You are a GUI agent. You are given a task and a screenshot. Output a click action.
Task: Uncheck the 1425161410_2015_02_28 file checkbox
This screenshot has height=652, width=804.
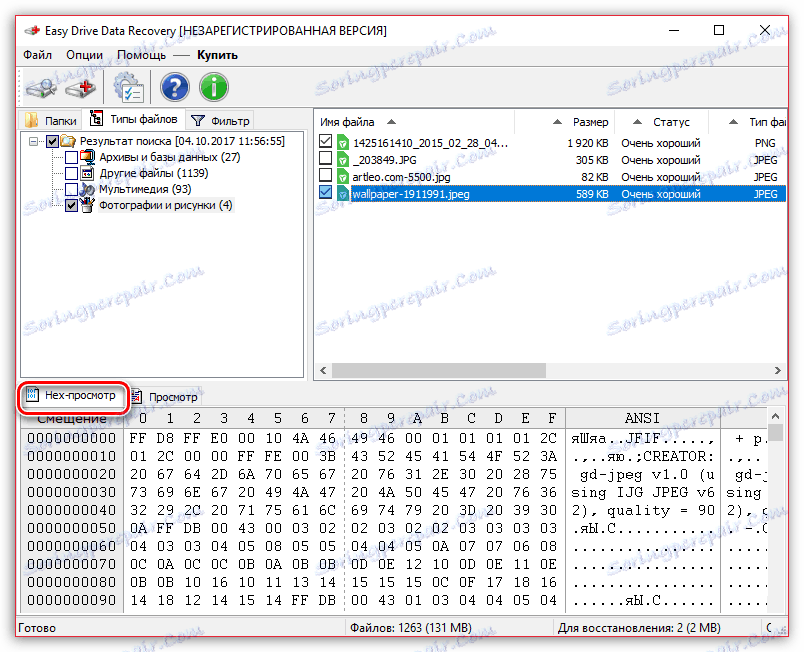[326, 141]
